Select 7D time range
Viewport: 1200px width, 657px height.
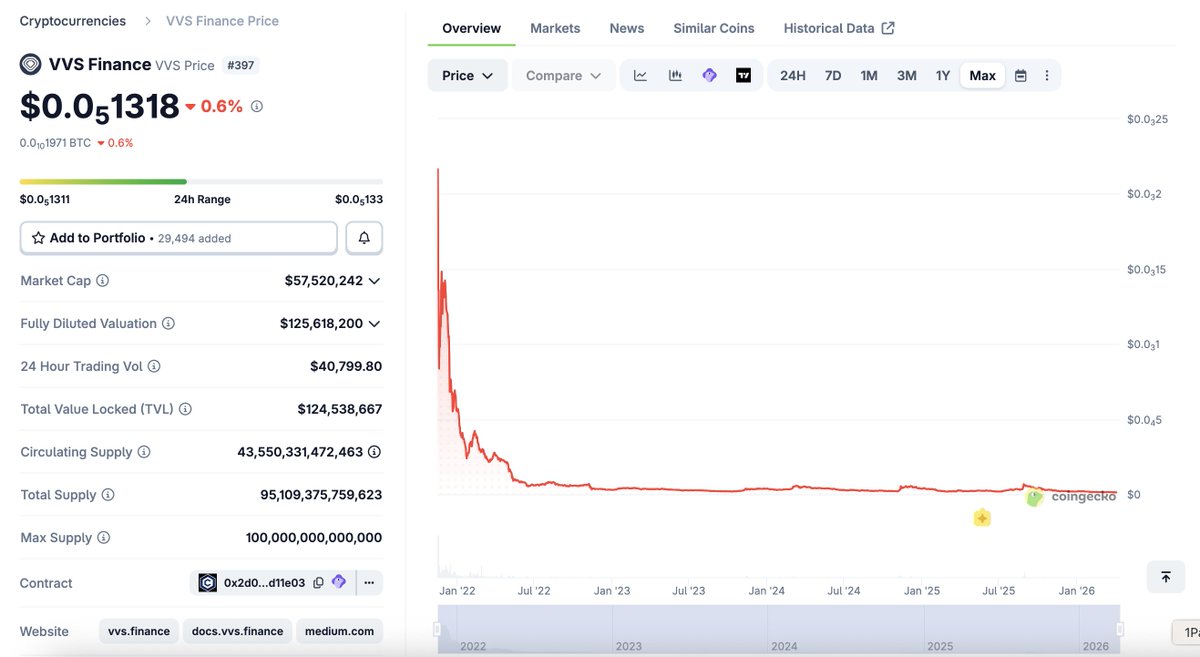tap(833, 76)
